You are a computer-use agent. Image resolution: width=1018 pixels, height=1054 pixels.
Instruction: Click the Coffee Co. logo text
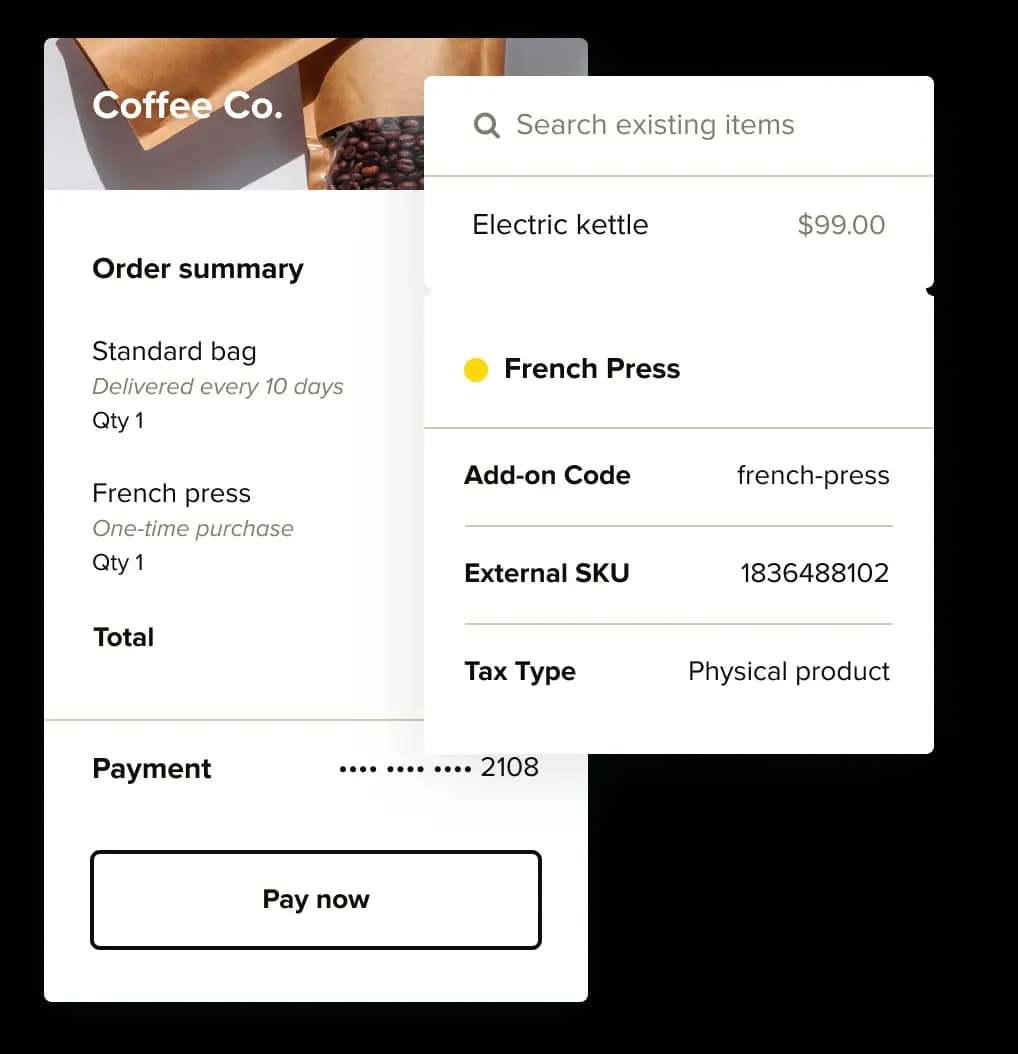pyautogui.click(x=187, y=106)
